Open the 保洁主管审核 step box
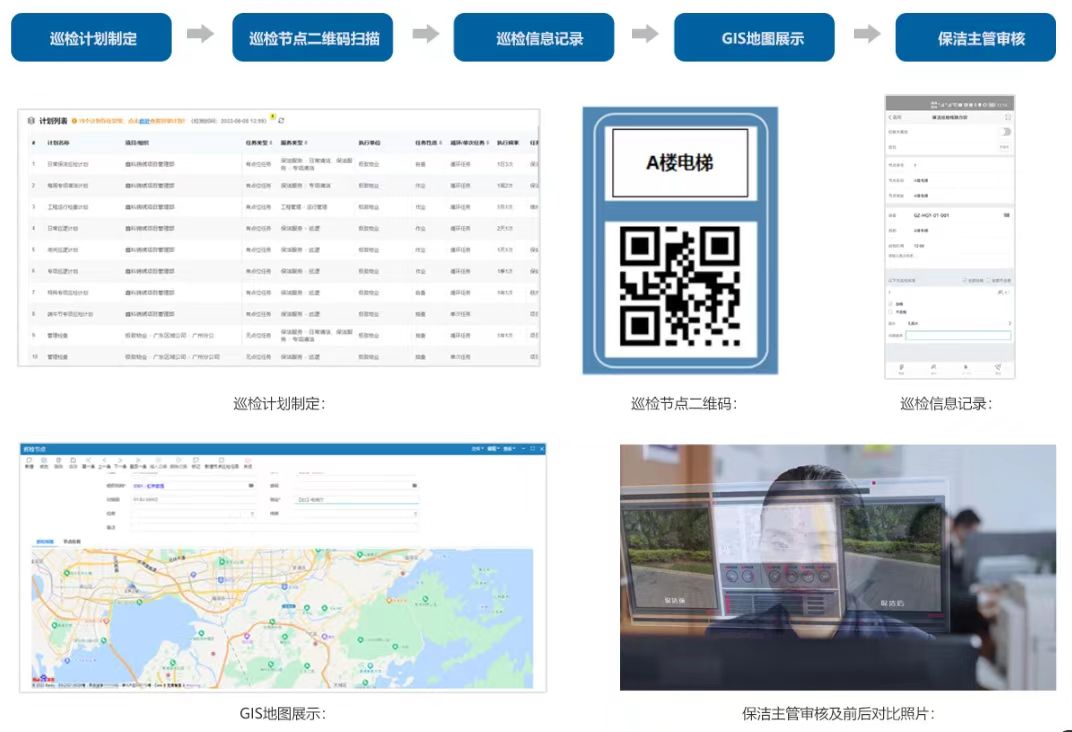Image resolution: width=1072 pixels, height=732 pixels. point(976,38)
